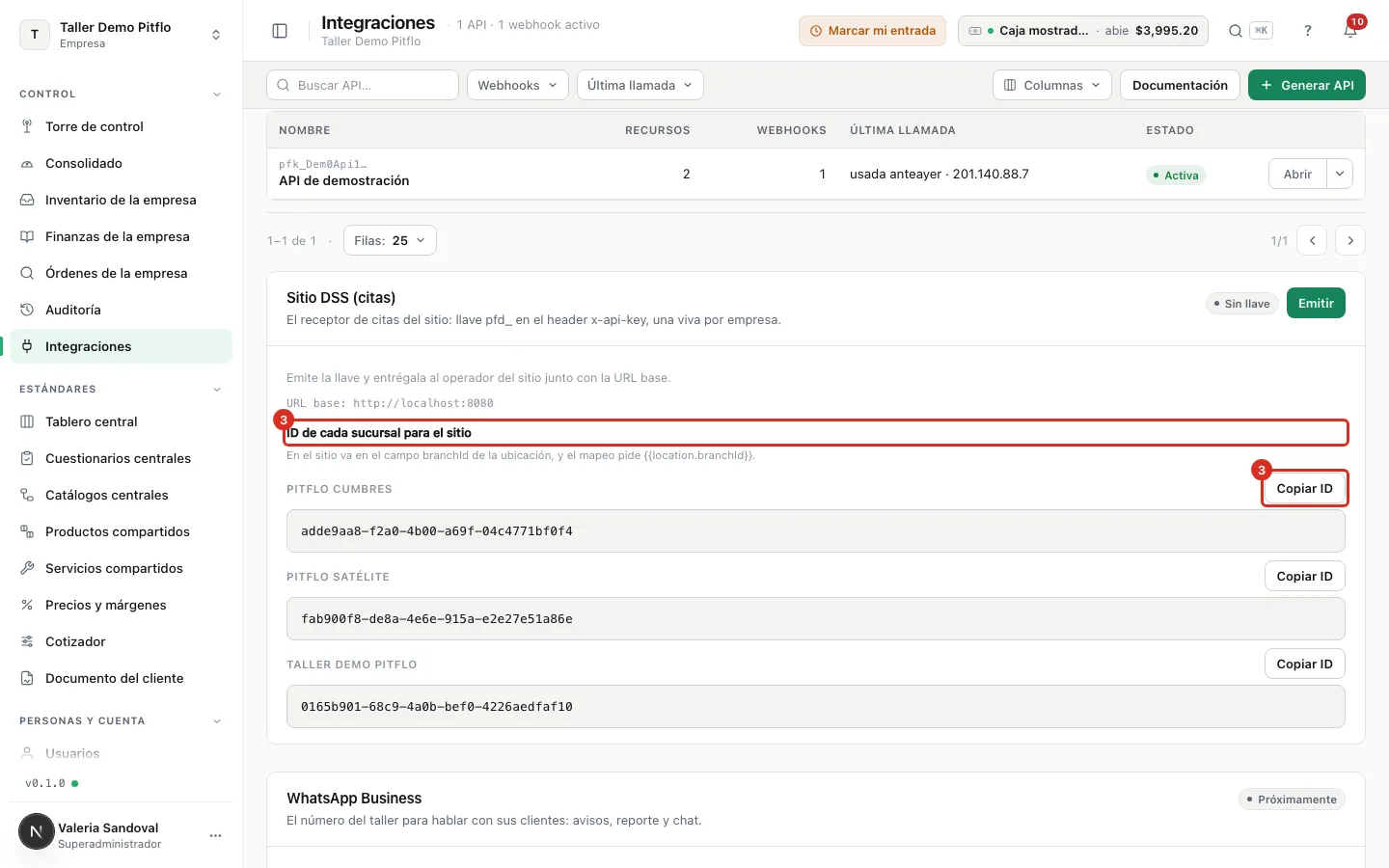Open Tablero central

[x=121, y=421]
